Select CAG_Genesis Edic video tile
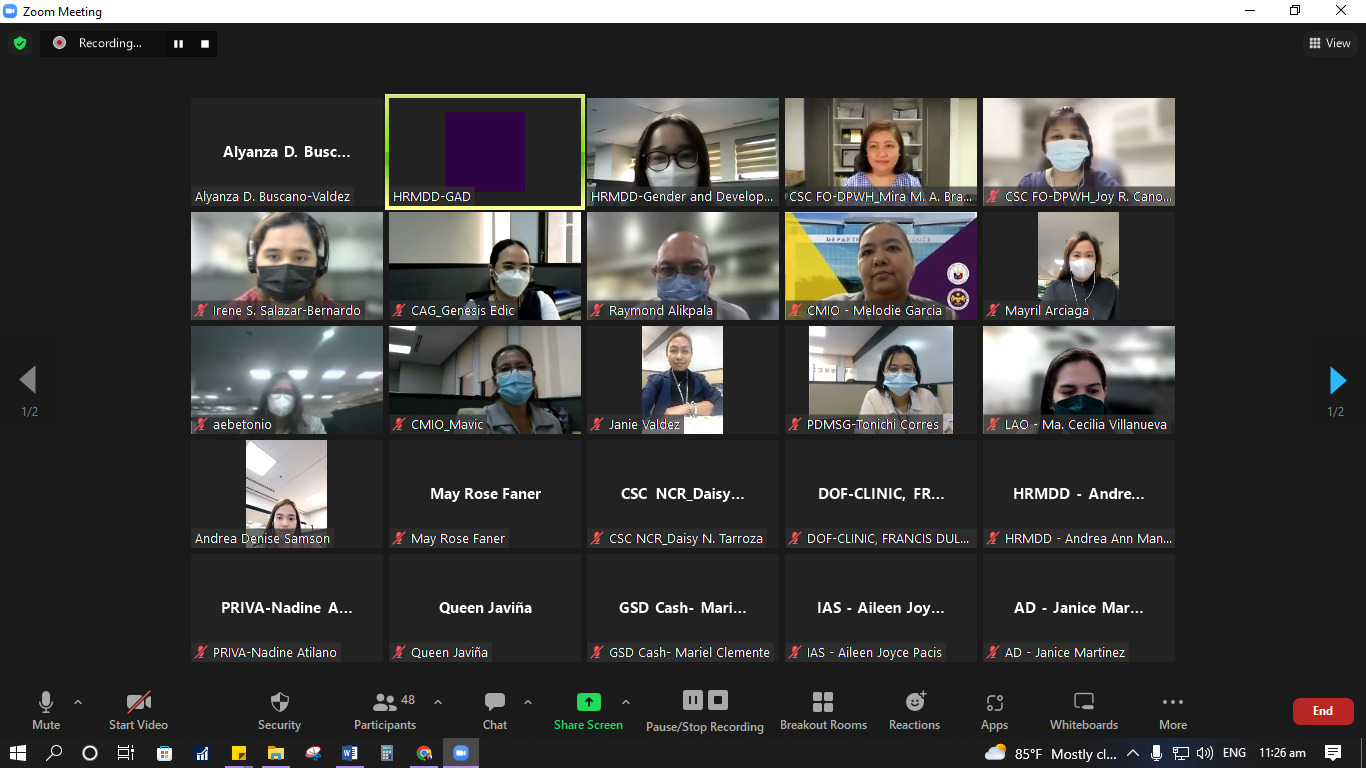Viewport: 1366px width, 768px height. click(x=485, y=266)
